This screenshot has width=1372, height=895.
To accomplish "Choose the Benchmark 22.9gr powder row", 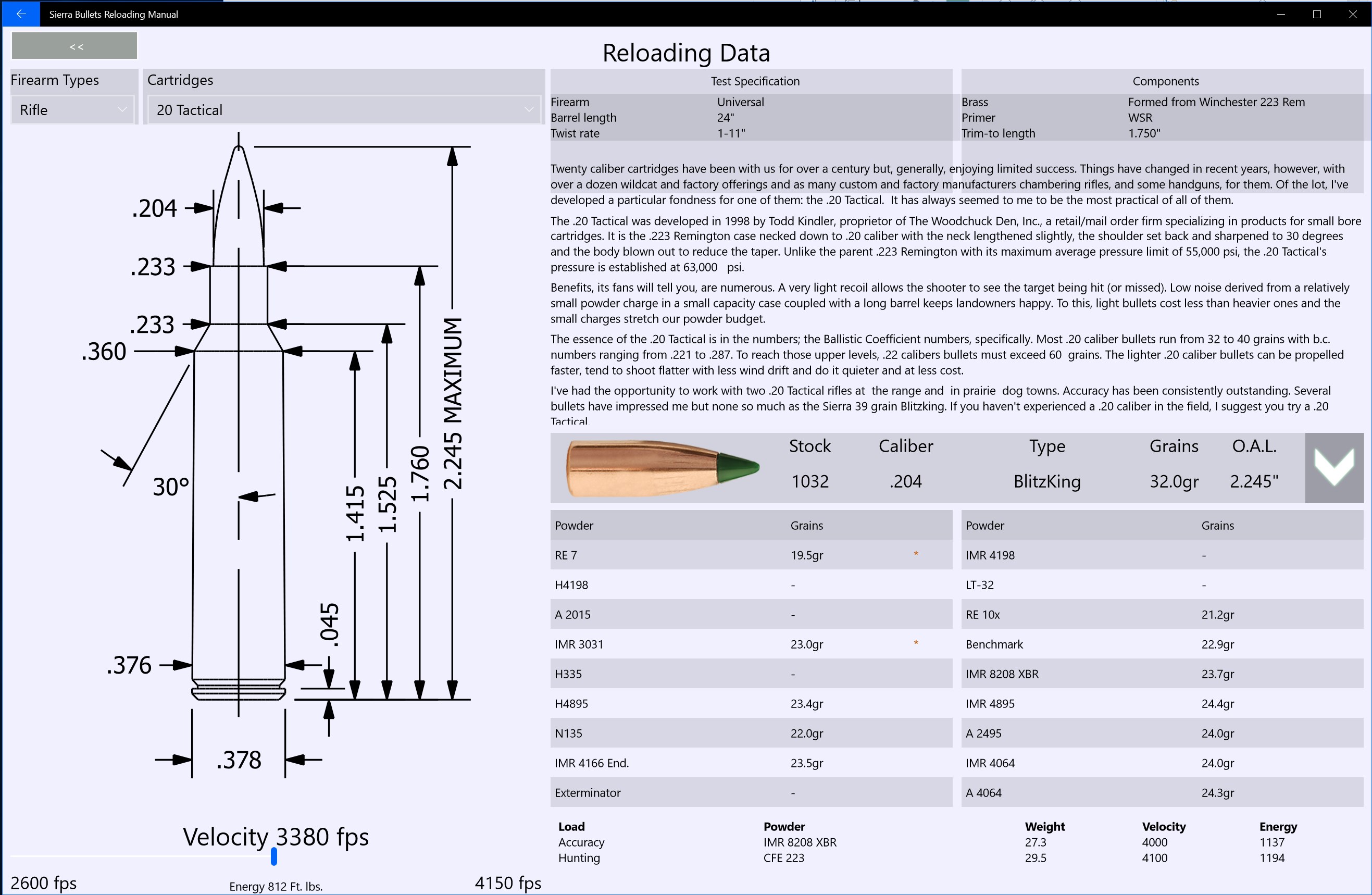I will [x=1162, y=644].
